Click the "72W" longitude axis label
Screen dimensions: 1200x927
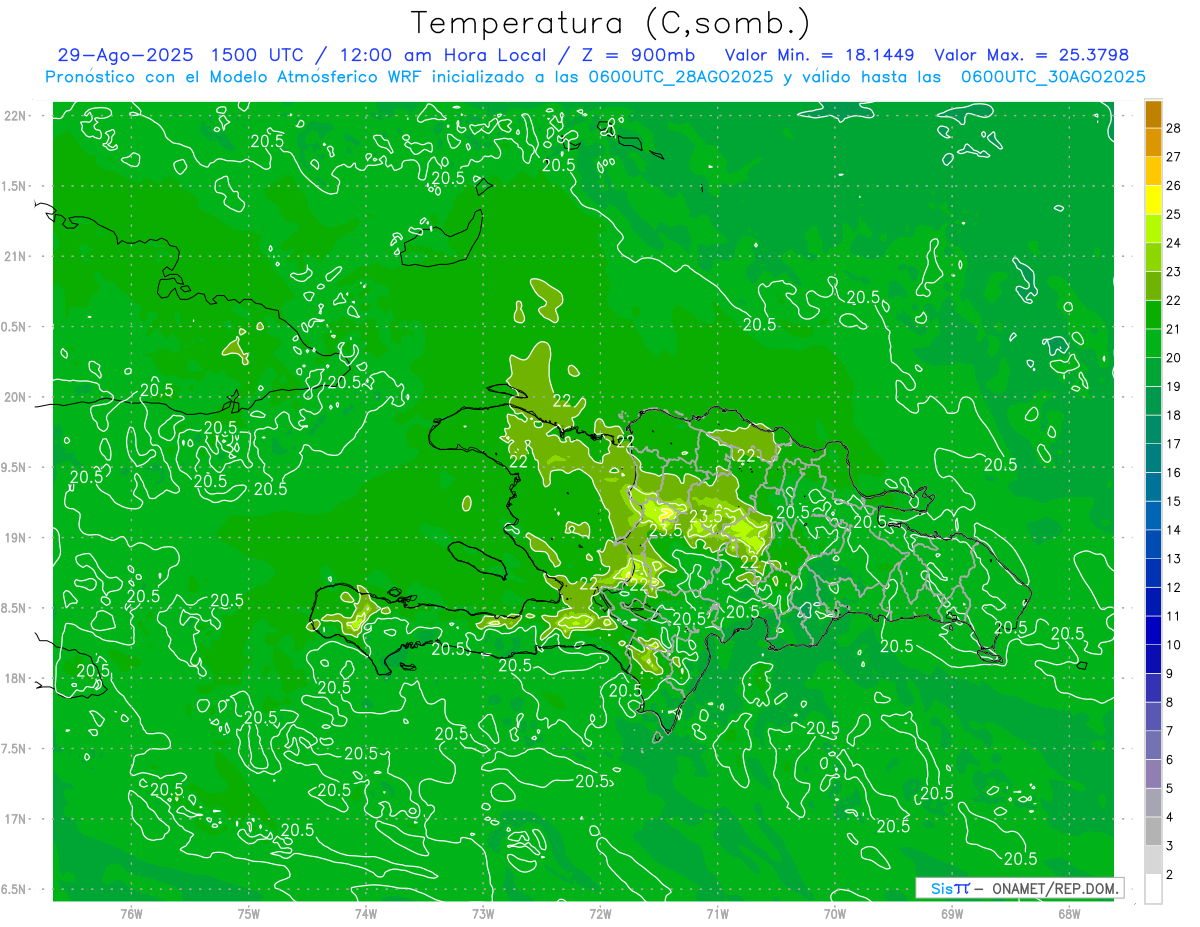click(x=600, y=913)
